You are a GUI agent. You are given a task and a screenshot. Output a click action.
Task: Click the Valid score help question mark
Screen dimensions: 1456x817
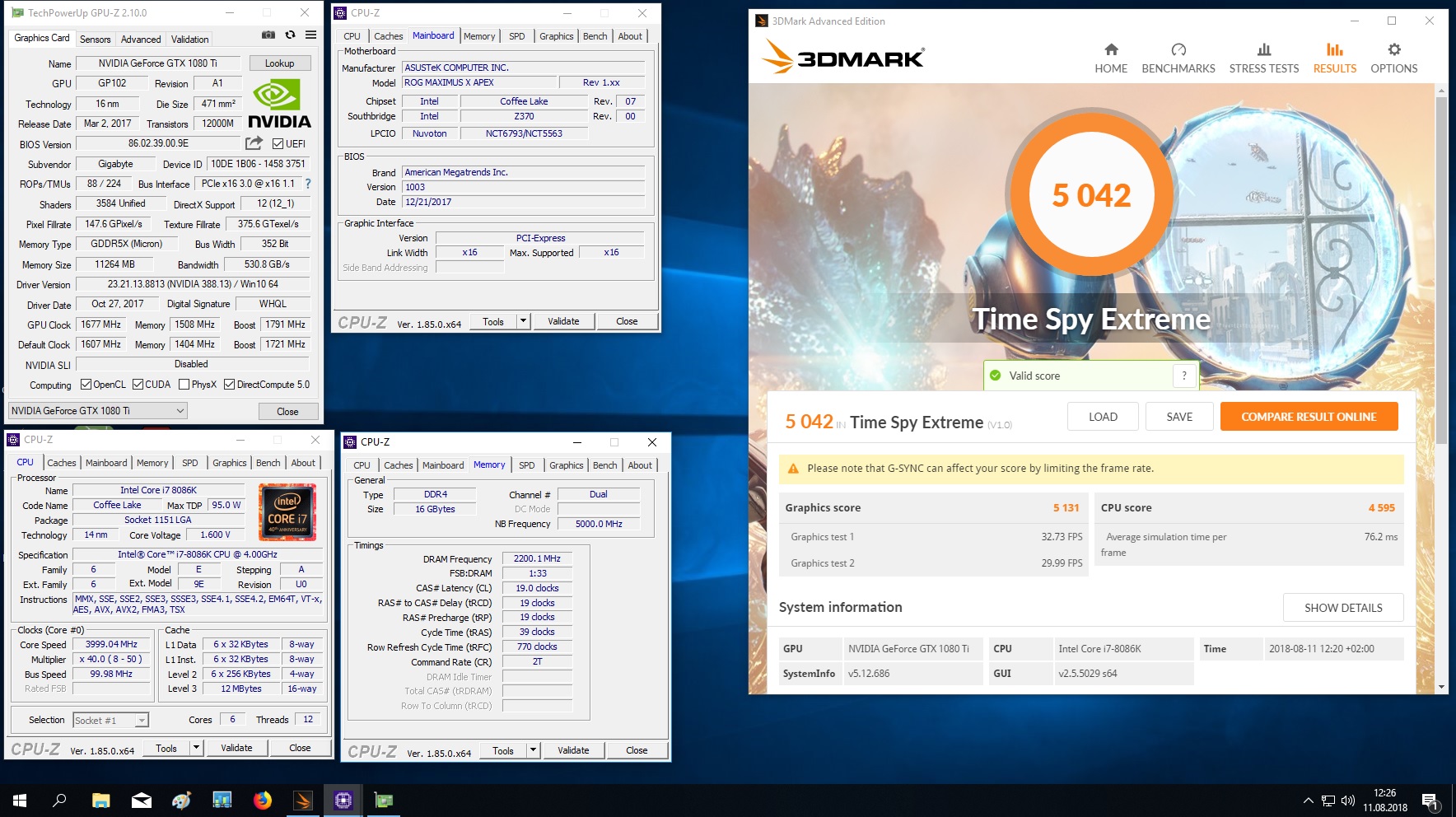pos(1184,376)
